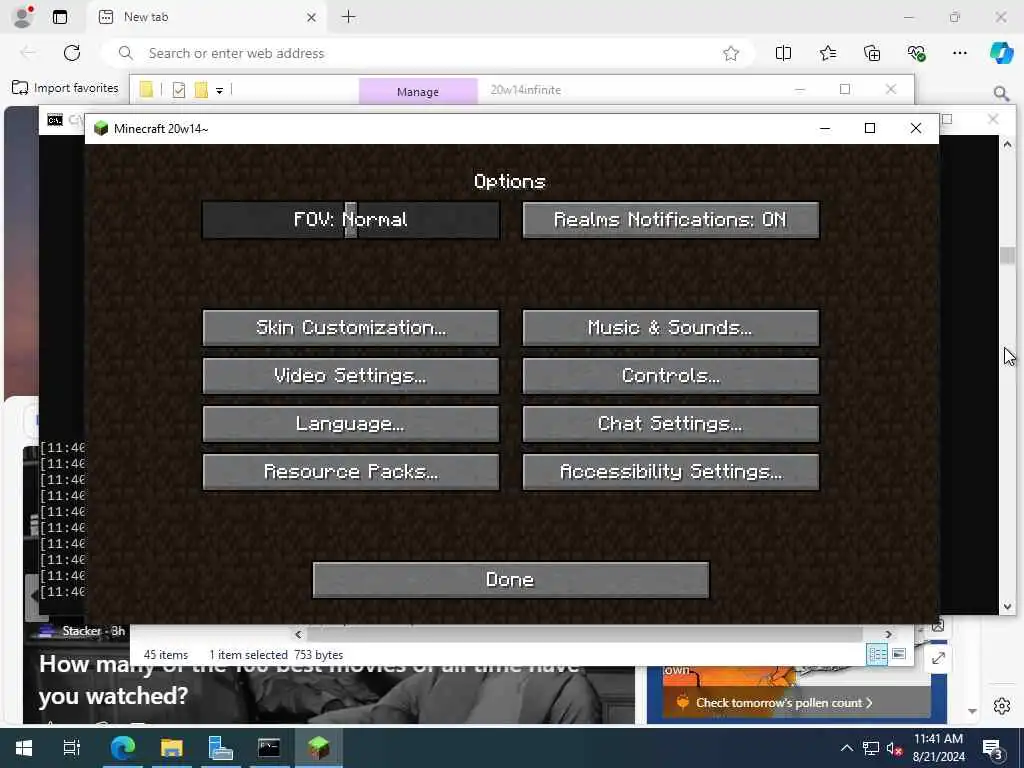Open Skin Customization options in Minecraft
Screen dimensions: 1024x768
click(x=351, y=328)
